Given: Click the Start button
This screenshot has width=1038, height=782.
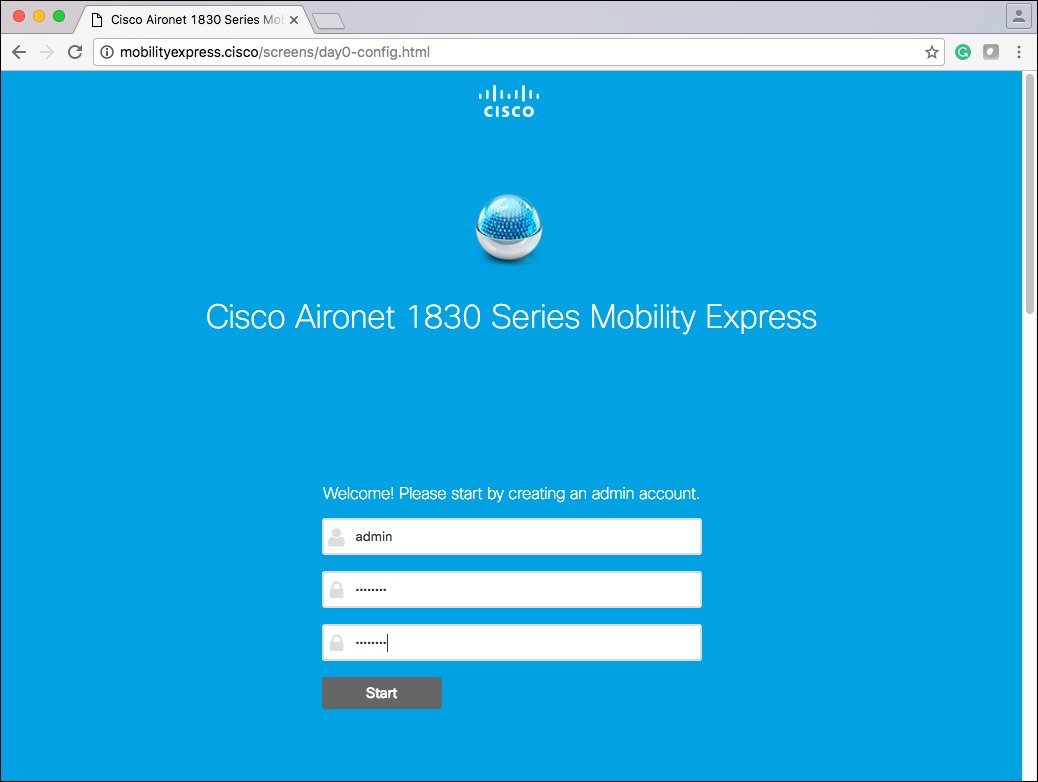Looking at the screenshot, I should [382, 693].
